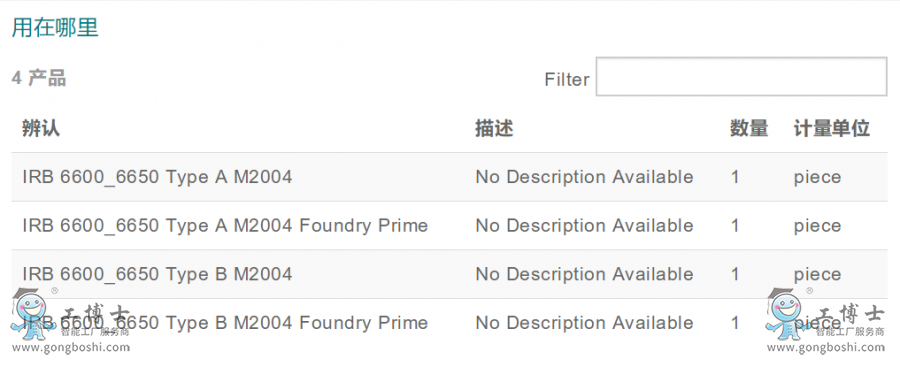Click the Filter text input field
Viewport: 900px width, 367px height.
[x=741, y=76]
